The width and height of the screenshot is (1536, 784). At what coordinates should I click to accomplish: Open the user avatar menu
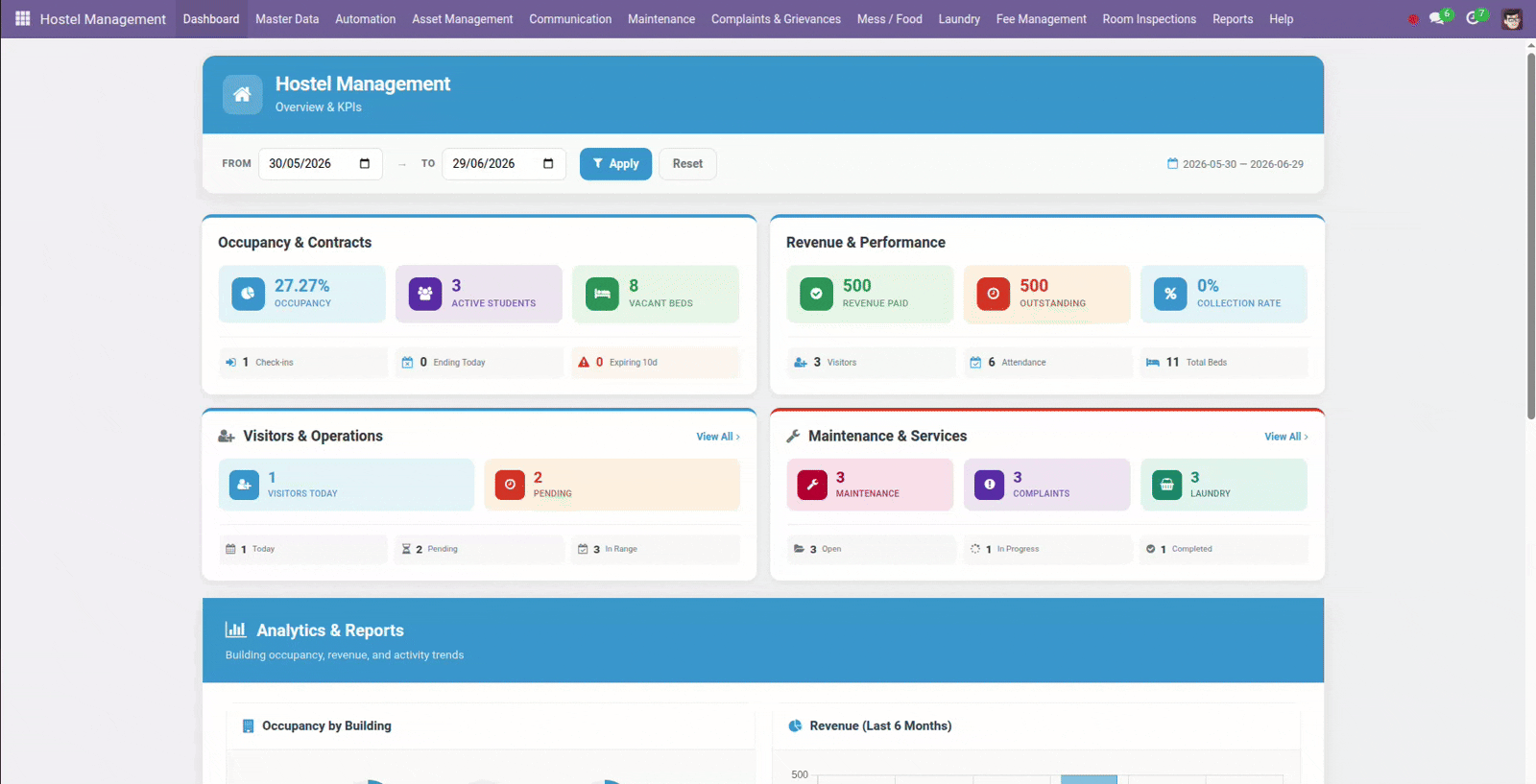click(x=1512, y=19)
